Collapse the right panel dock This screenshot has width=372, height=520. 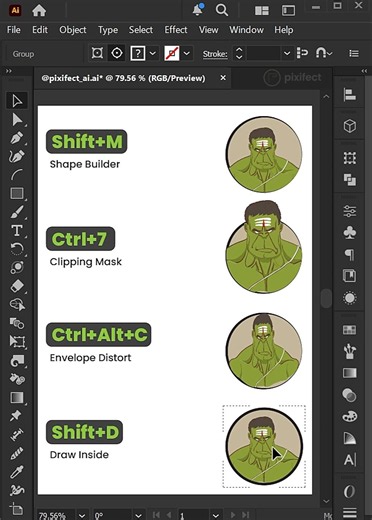point(364,71)
